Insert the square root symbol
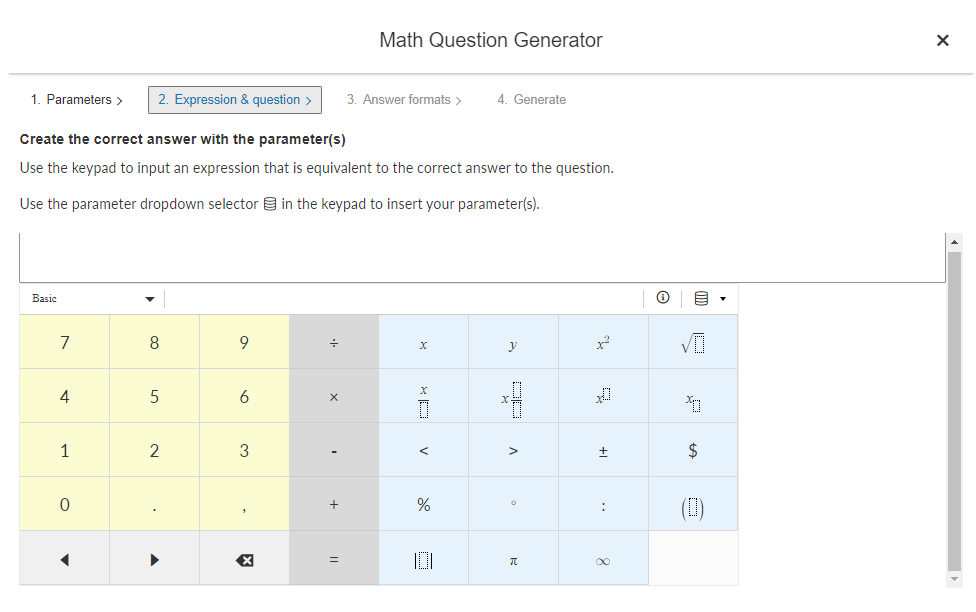Viewport: 976px width, 612px height. [693, 343]
